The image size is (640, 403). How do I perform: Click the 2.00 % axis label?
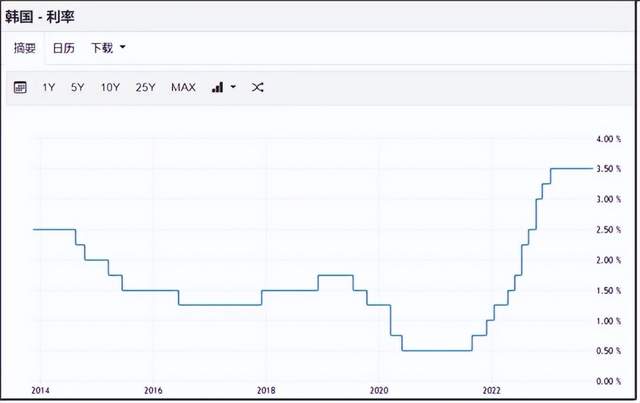609,260
